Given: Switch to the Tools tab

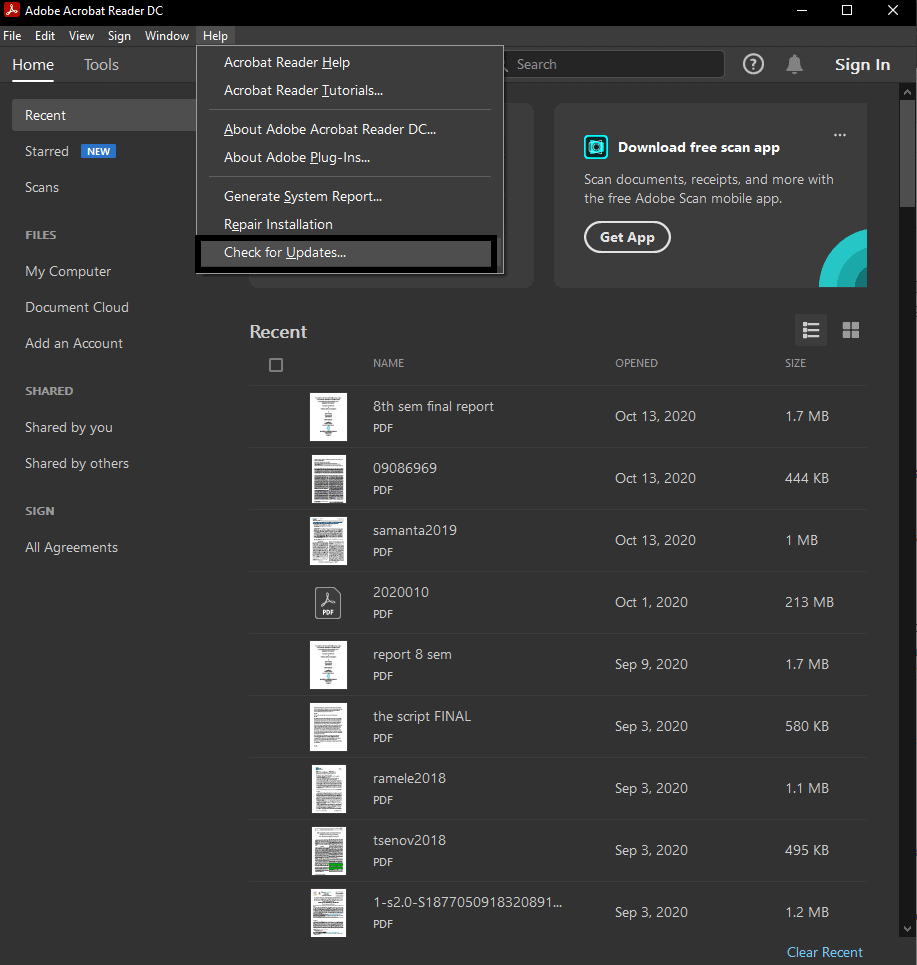Looking at the screenshot, I should [x=101, y=65].
